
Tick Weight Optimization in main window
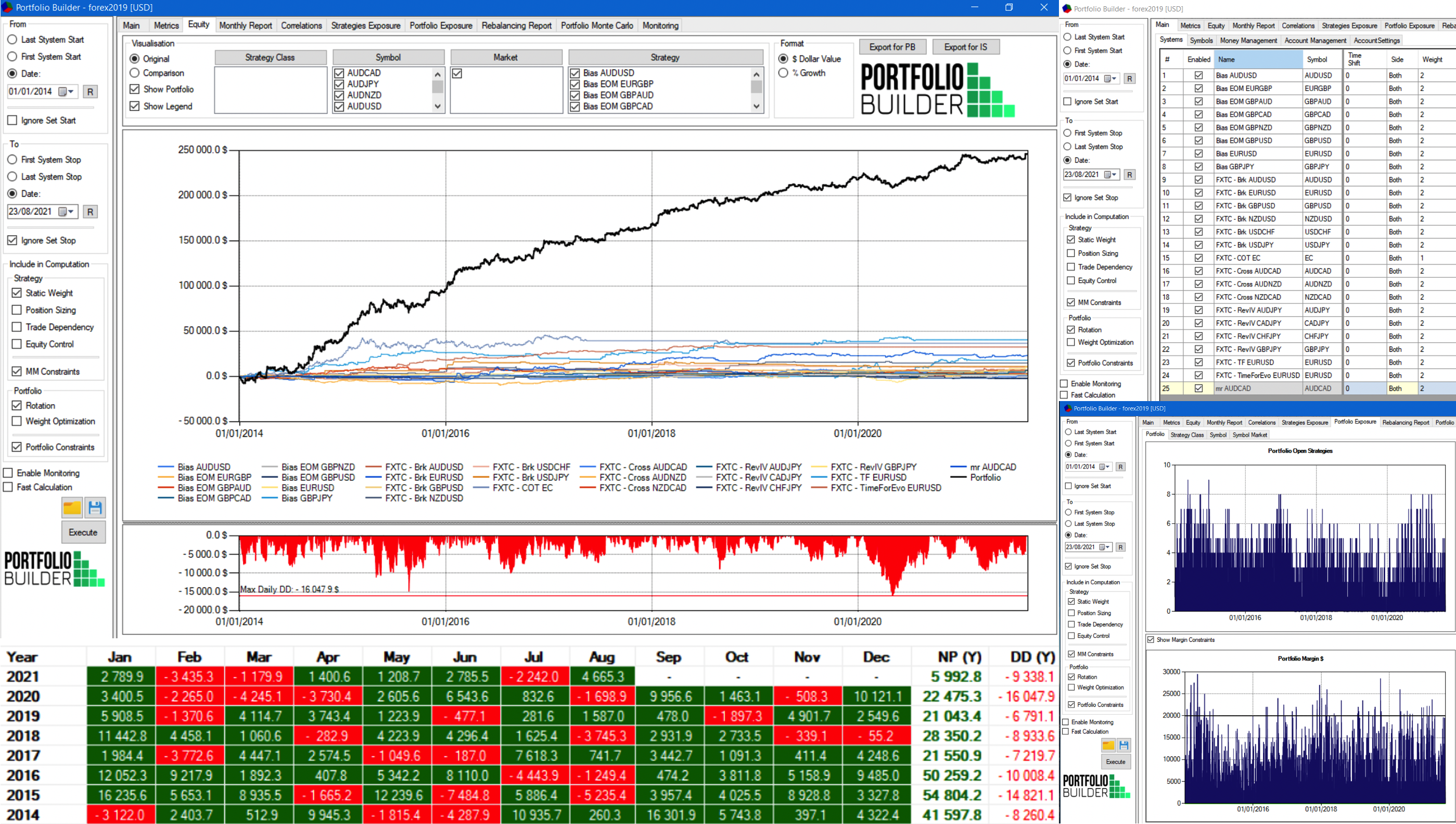tap(17, 421)
